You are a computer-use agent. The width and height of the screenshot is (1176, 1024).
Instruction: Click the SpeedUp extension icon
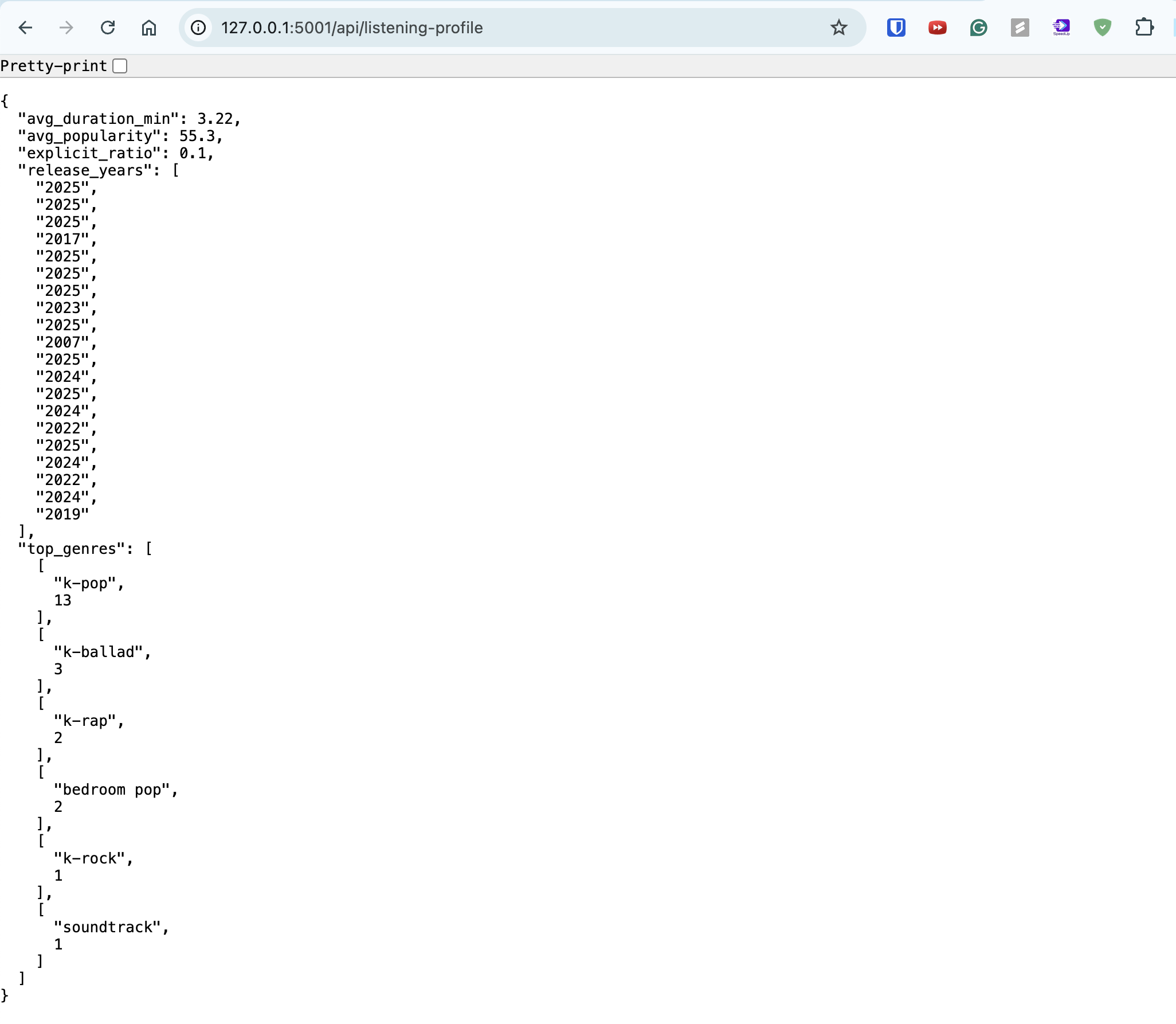coord(1062,27)
